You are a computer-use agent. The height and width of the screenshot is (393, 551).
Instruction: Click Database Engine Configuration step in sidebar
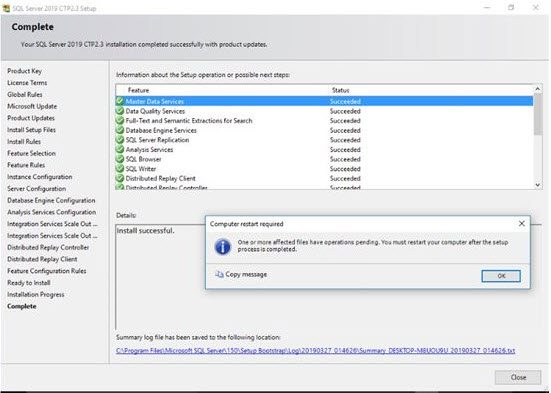click(x=51, y=200)
